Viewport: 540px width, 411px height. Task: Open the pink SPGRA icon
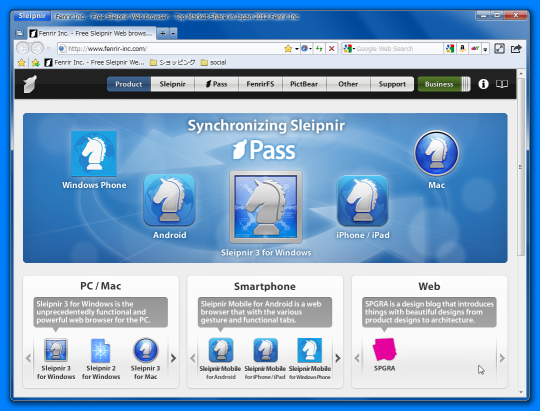(x=385, y=349)
